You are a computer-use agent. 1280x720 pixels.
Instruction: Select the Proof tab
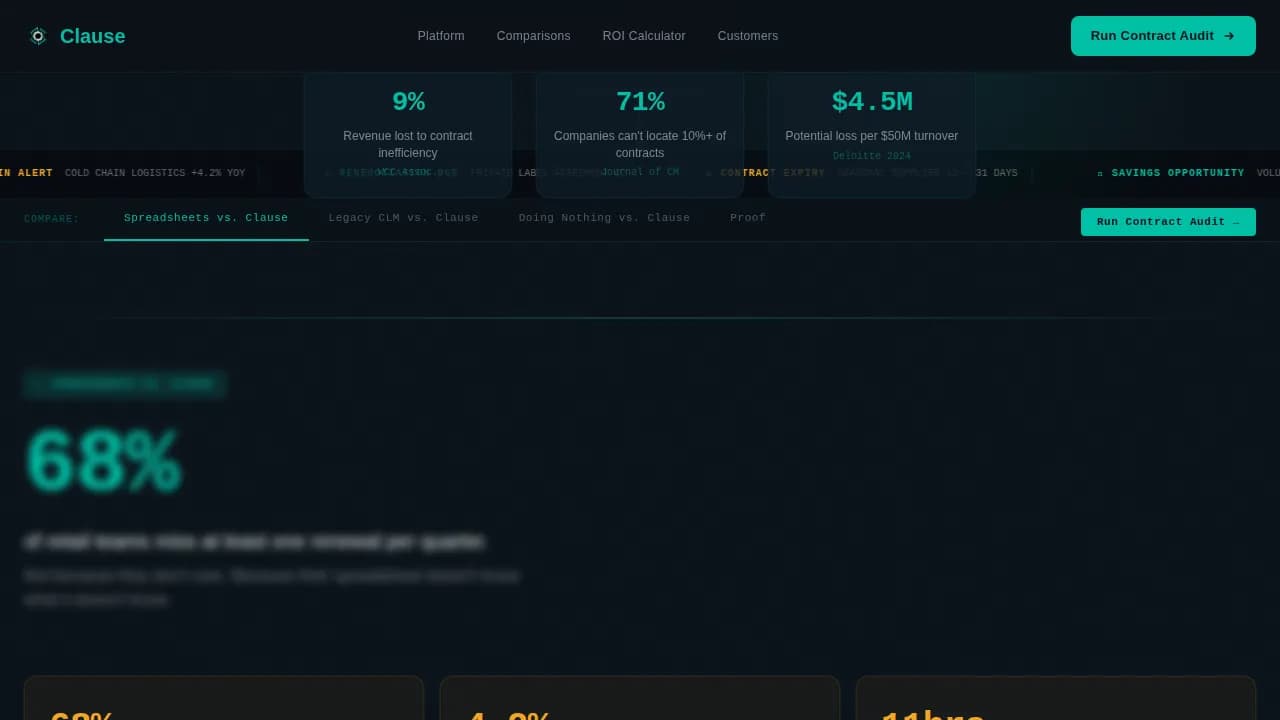tap(748, 218)
